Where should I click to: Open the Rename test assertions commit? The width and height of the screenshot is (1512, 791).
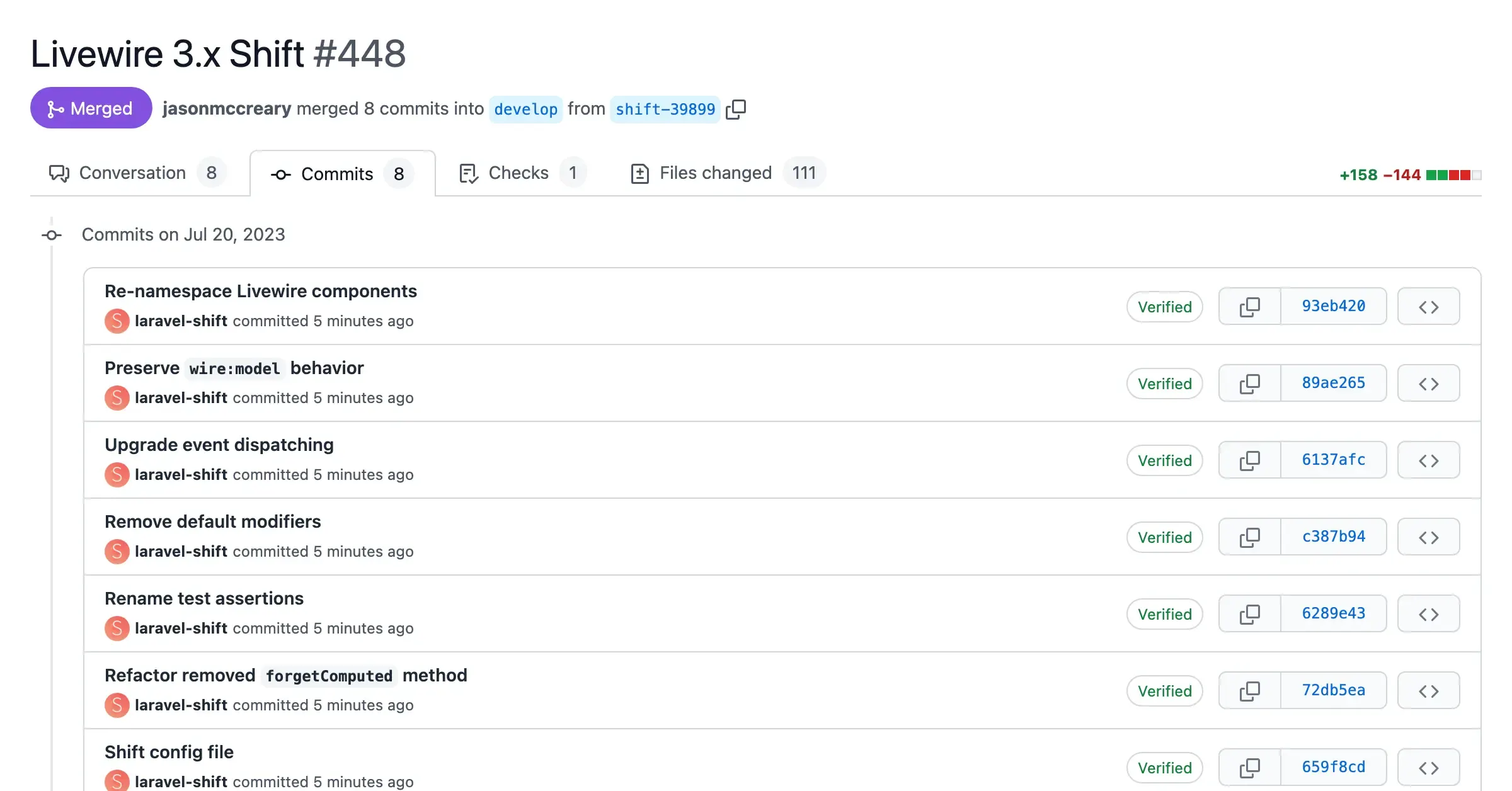pyautogui.click(x=205, y=598)
